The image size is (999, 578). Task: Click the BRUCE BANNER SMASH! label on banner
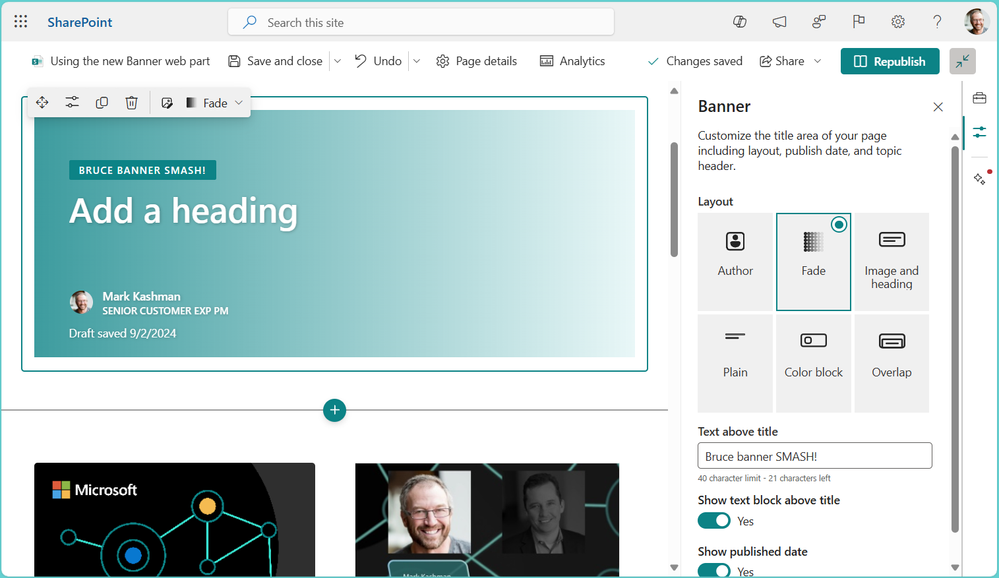pos(143,170)
